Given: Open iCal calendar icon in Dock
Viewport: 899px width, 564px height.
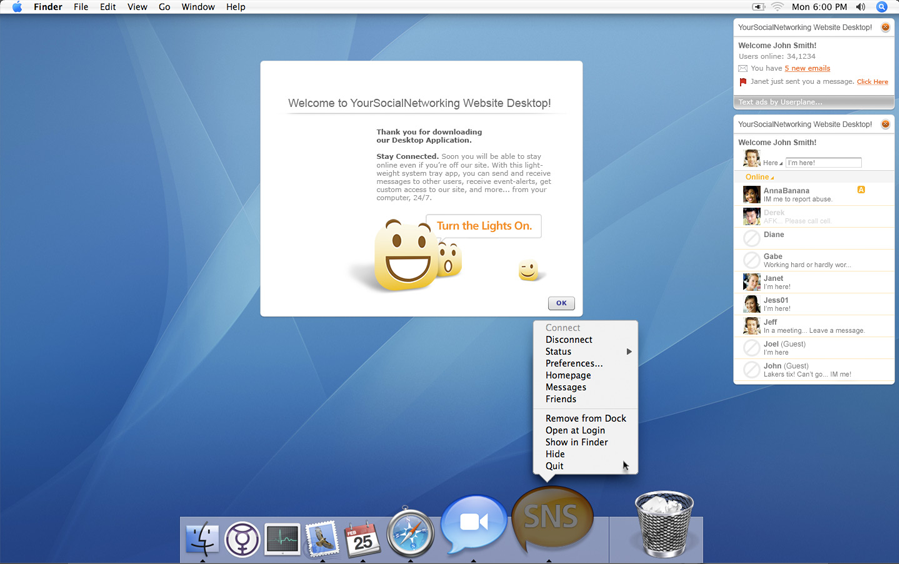Looking at the screenshot, I should click(362, 539).
